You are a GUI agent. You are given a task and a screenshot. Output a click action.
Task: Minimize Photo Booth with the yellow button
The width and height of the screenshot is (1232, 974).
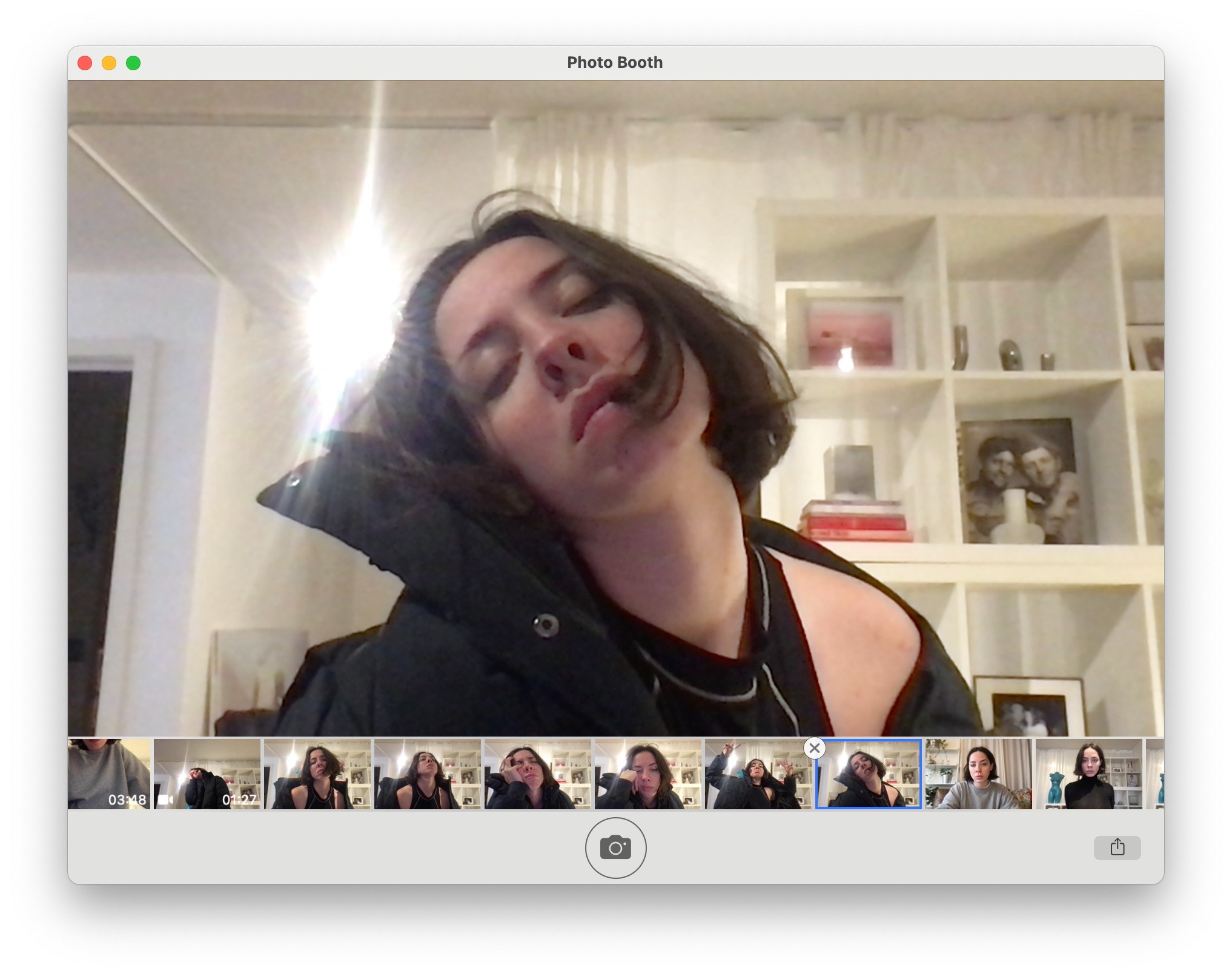point(109,63)
